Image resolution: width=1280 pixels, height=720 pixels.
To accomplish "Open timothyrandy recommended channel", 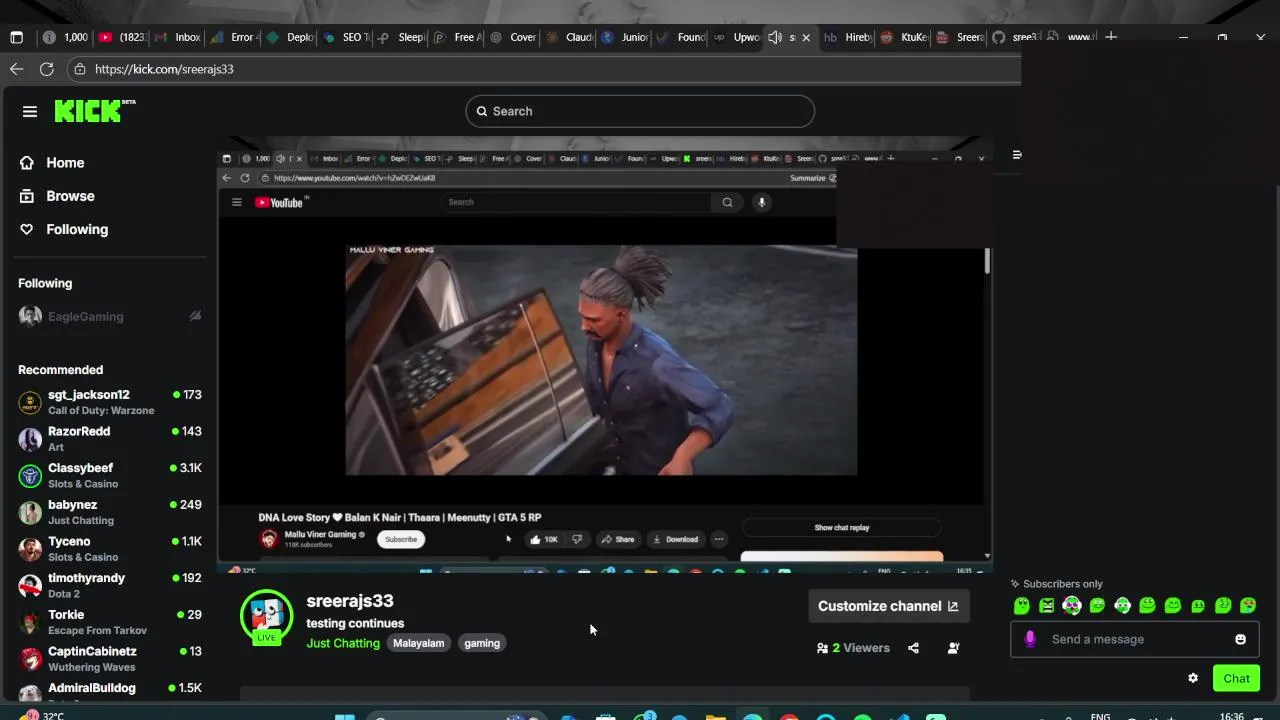I will coord(110,585).
